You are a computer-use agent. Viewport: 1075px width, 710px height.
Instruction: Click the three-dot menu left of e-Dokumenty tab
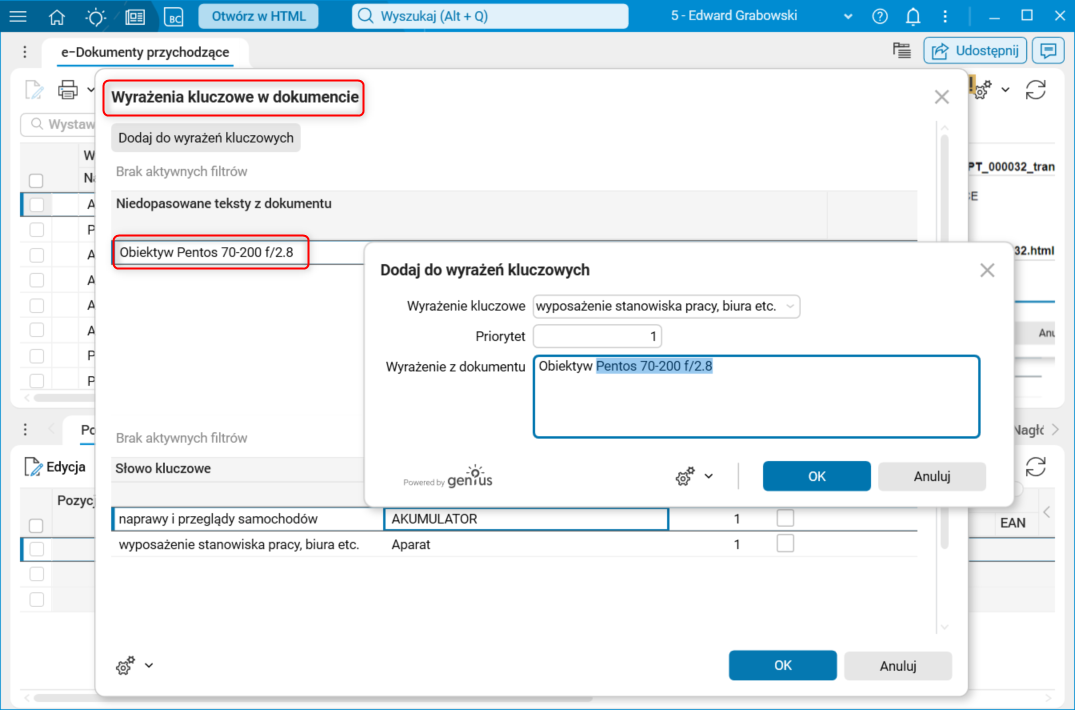coord(25,51)
